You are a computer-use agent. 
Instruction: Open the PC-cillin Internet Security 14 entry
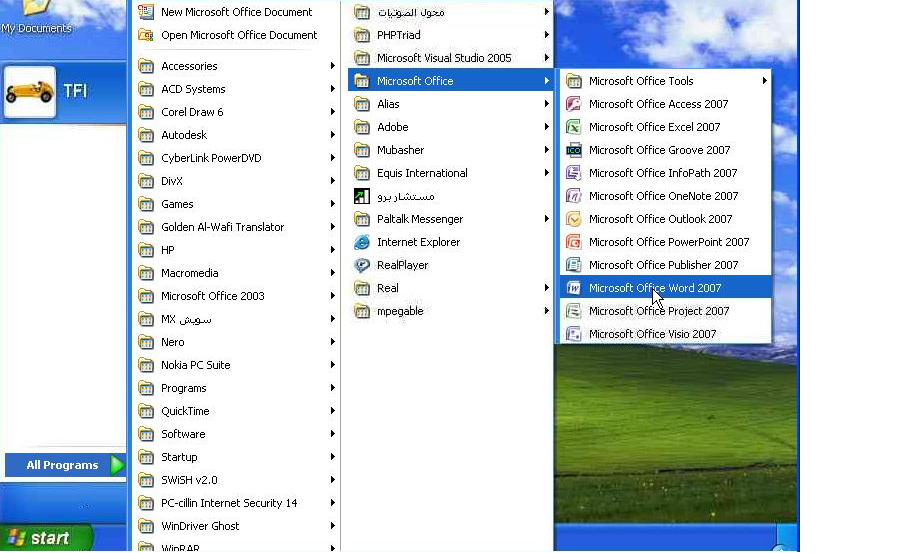[x=237, y=503]
